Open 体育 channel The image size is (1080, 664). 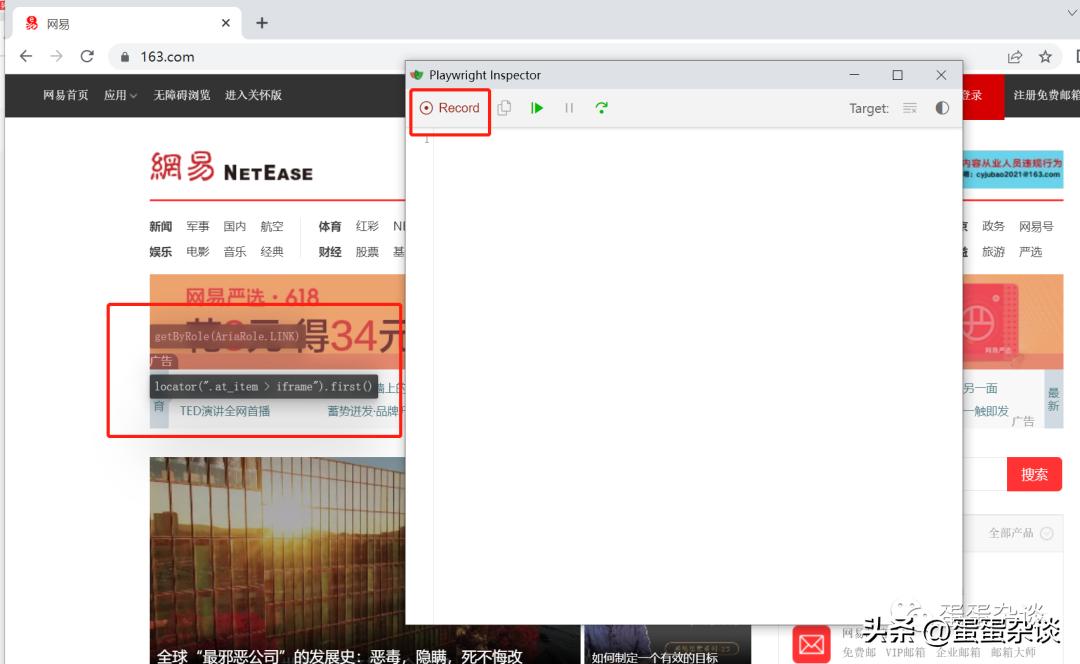[x=330, y=226]
